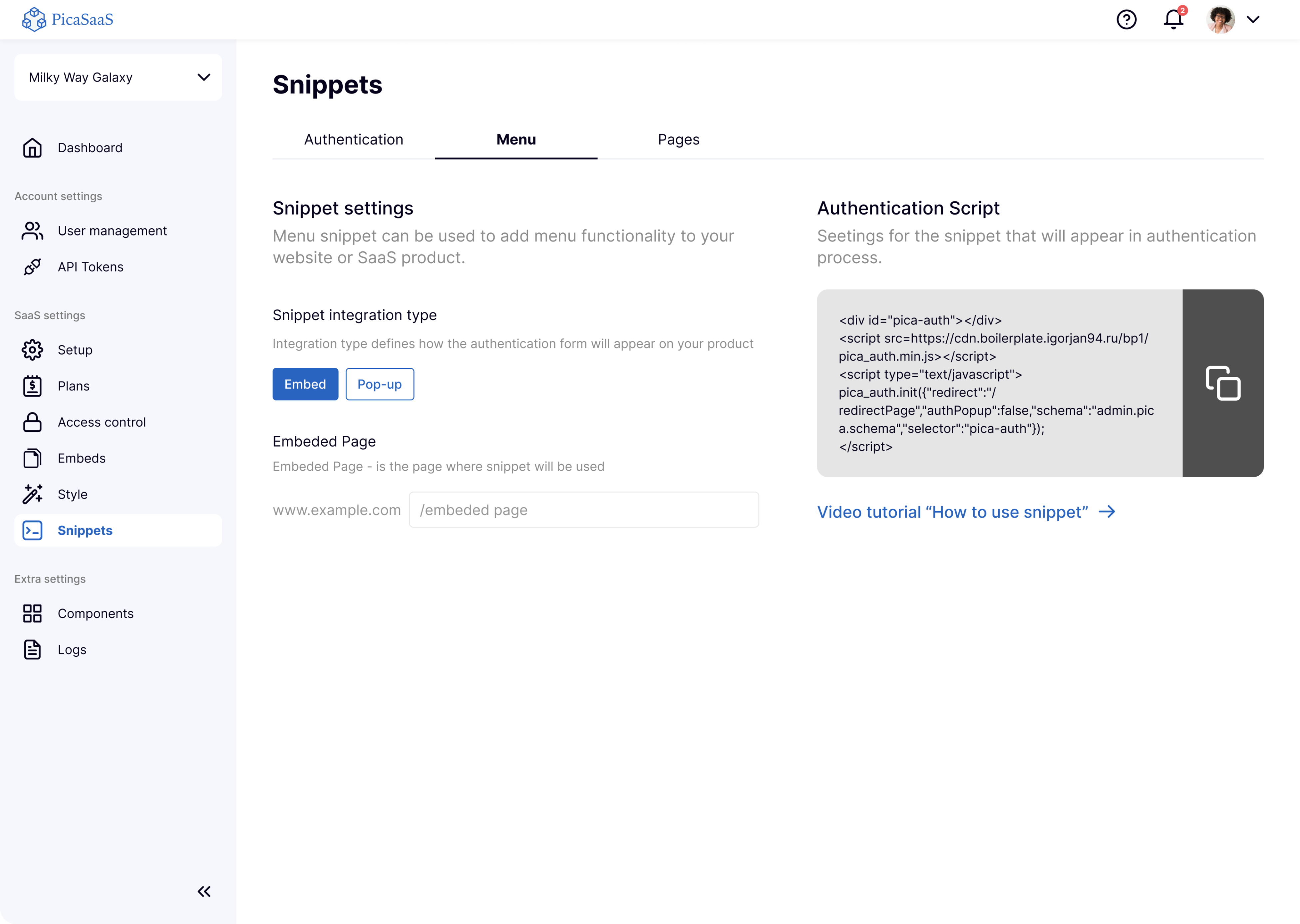Collapse the left sidebar
The image size is (1300, 924).
click(204, 892)
